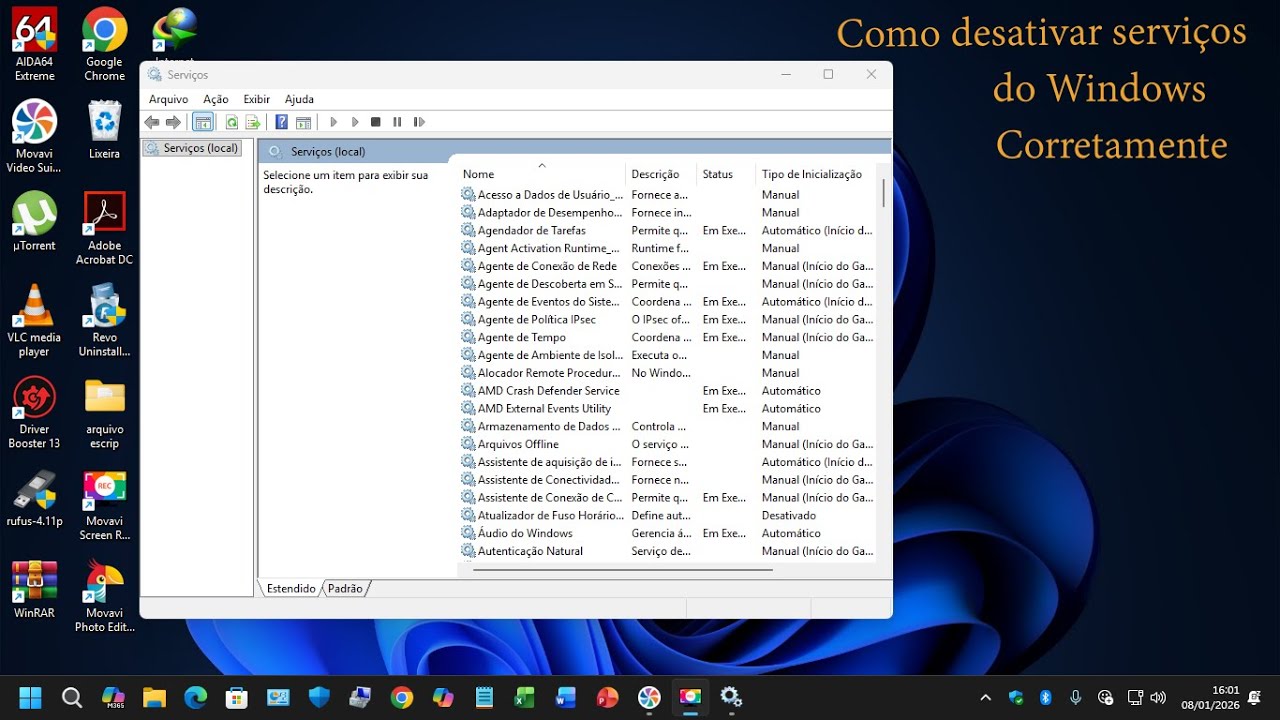Sort by the Status column header

click(x=725, y=174)
